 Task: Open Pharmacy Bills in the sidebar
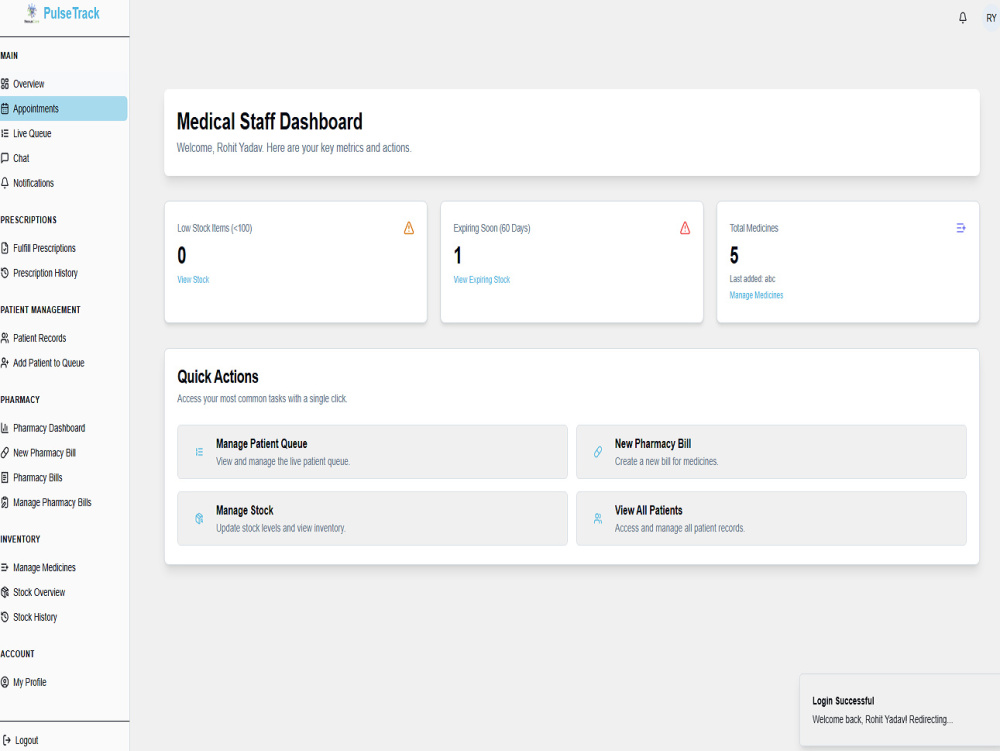click(63, 478)
